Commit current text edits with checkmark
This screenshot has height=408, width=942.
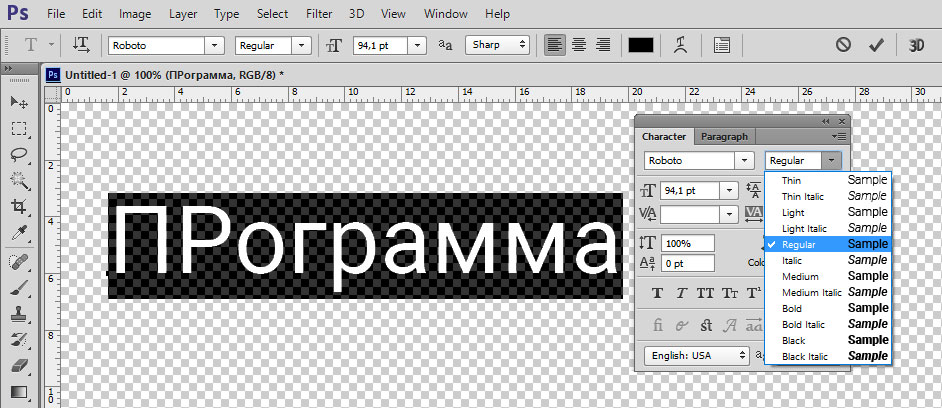(x=877, y=44)
